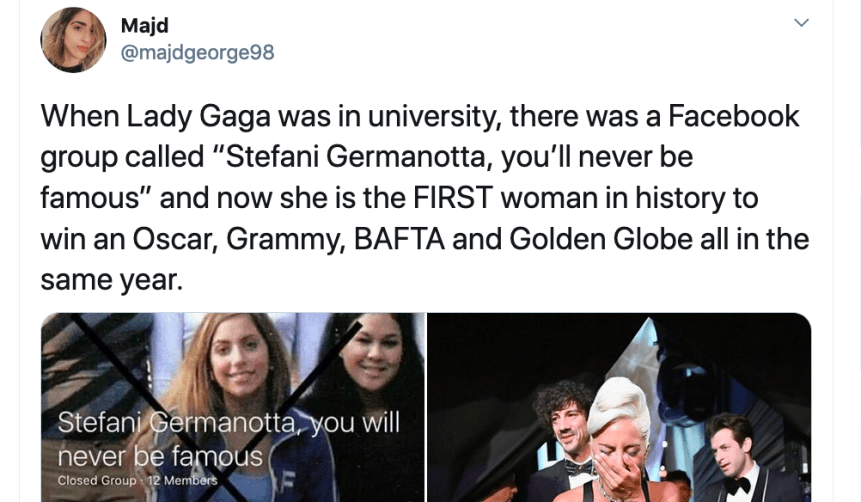Visit the @majdgeorge98 handle link
The width and height of the screenshot is (861, 502).
pyautogui.click(x=197, y=52)
